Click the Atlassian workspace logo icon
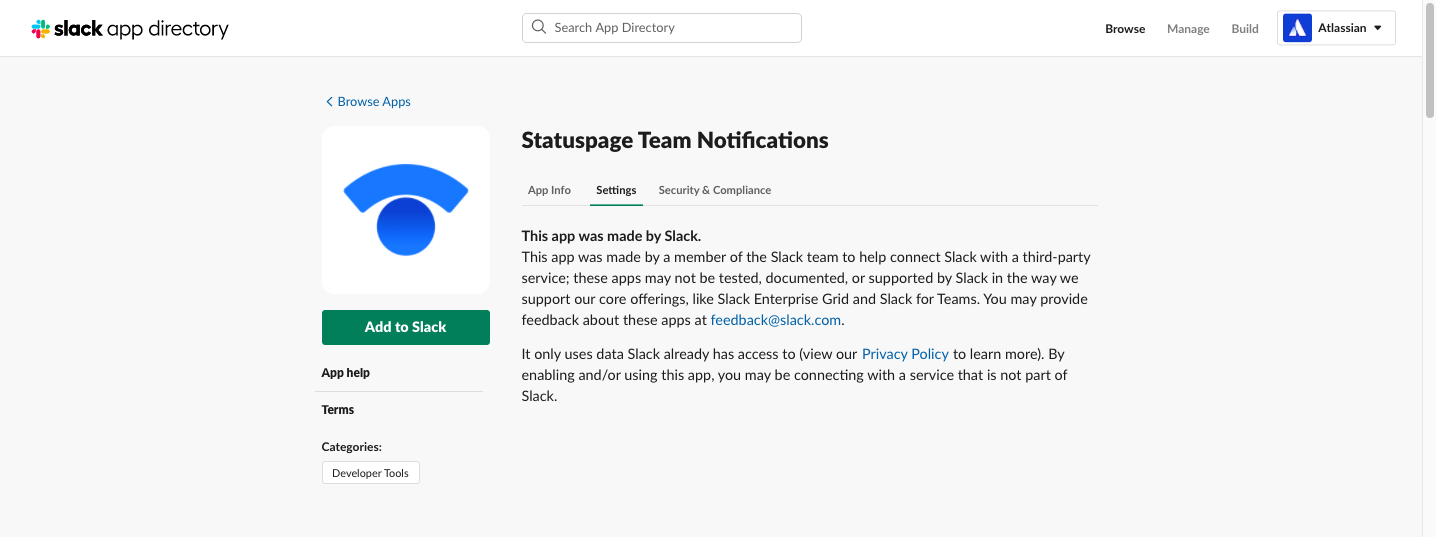The height and width of the screenshot is (537, 1436). pyautogui.click(x=1297, y=28)
